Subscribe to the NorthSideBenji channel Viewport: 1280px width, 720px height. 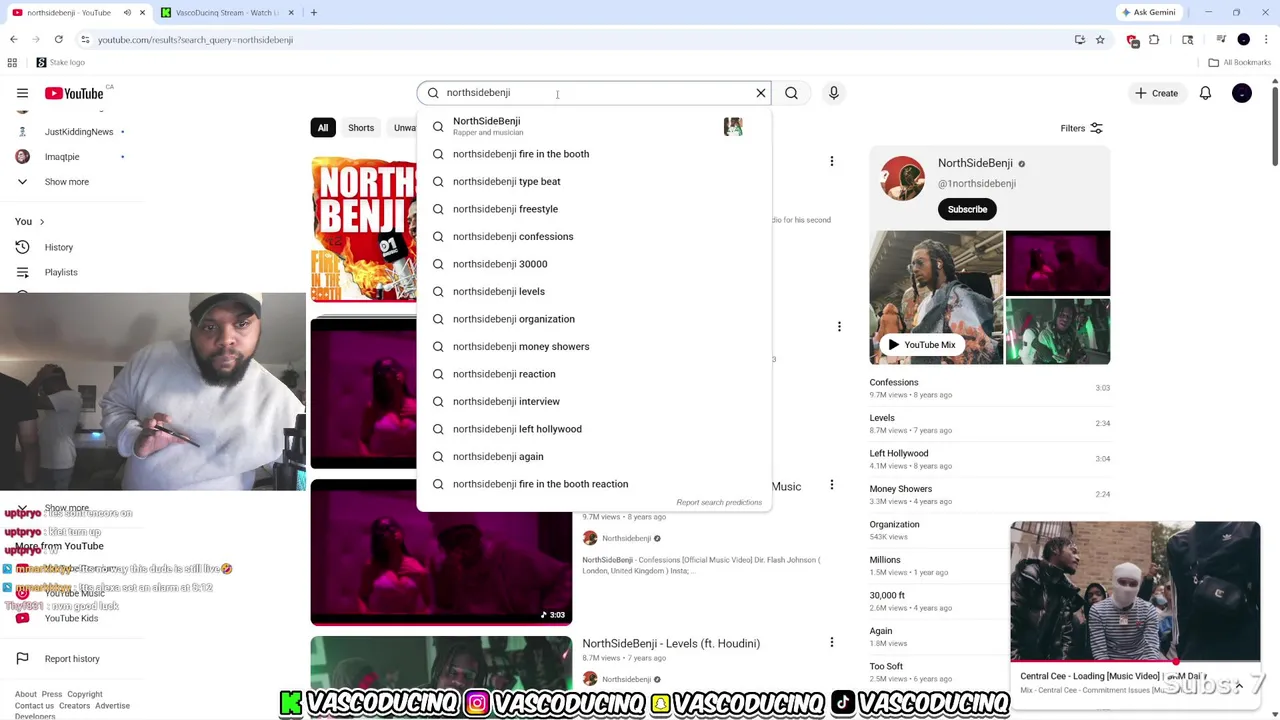pyautogui.click(x=967, y=209)
